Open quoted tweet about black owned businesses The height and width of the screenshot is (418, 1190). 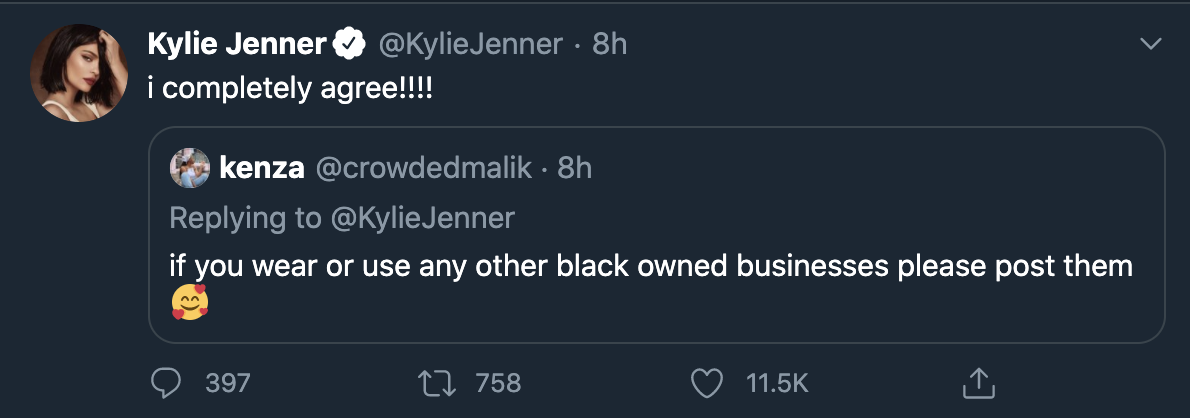tap(650, 267)
